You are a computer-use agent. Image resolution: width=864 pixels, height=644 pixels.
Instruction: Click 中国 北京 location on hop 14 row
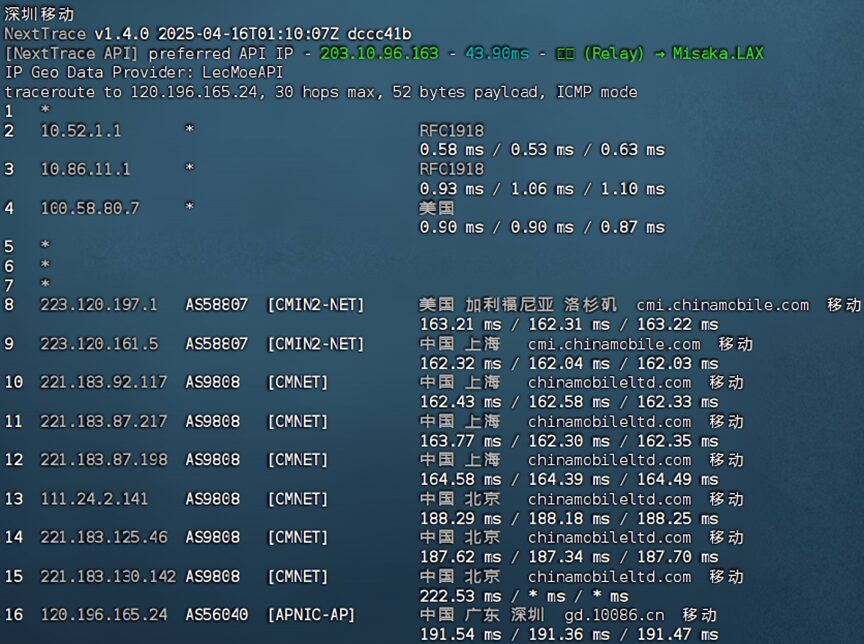(460, 537)
